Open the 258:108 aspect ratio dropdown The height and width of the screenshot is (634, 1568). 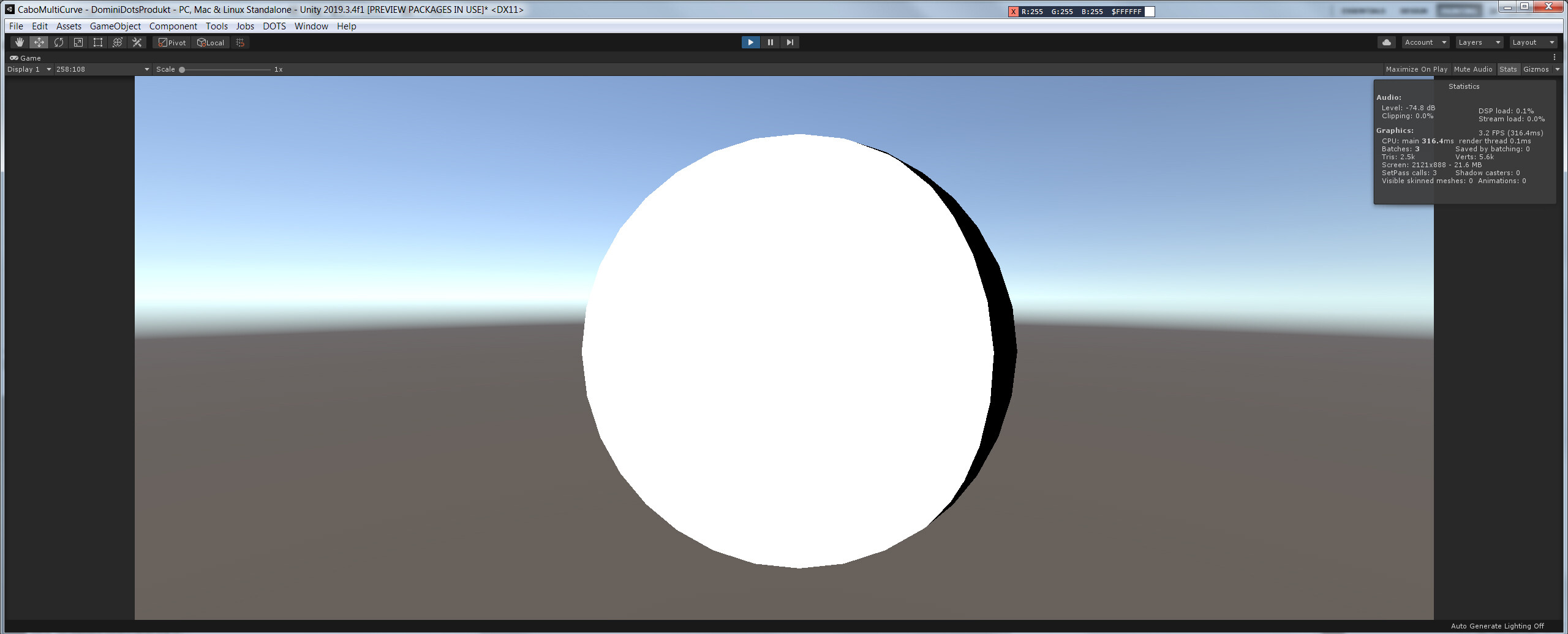[x=101, y=69]
